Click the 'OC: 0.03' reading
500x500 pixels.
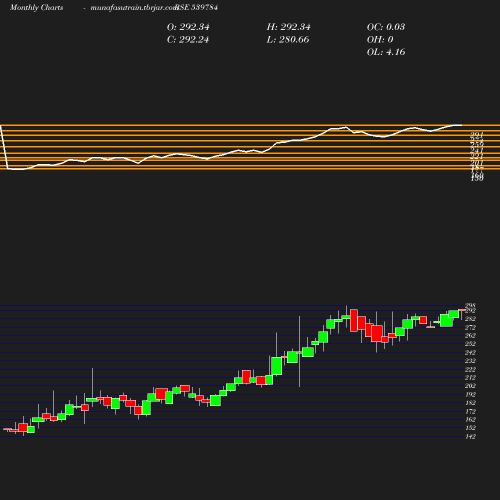coord(386,27)
